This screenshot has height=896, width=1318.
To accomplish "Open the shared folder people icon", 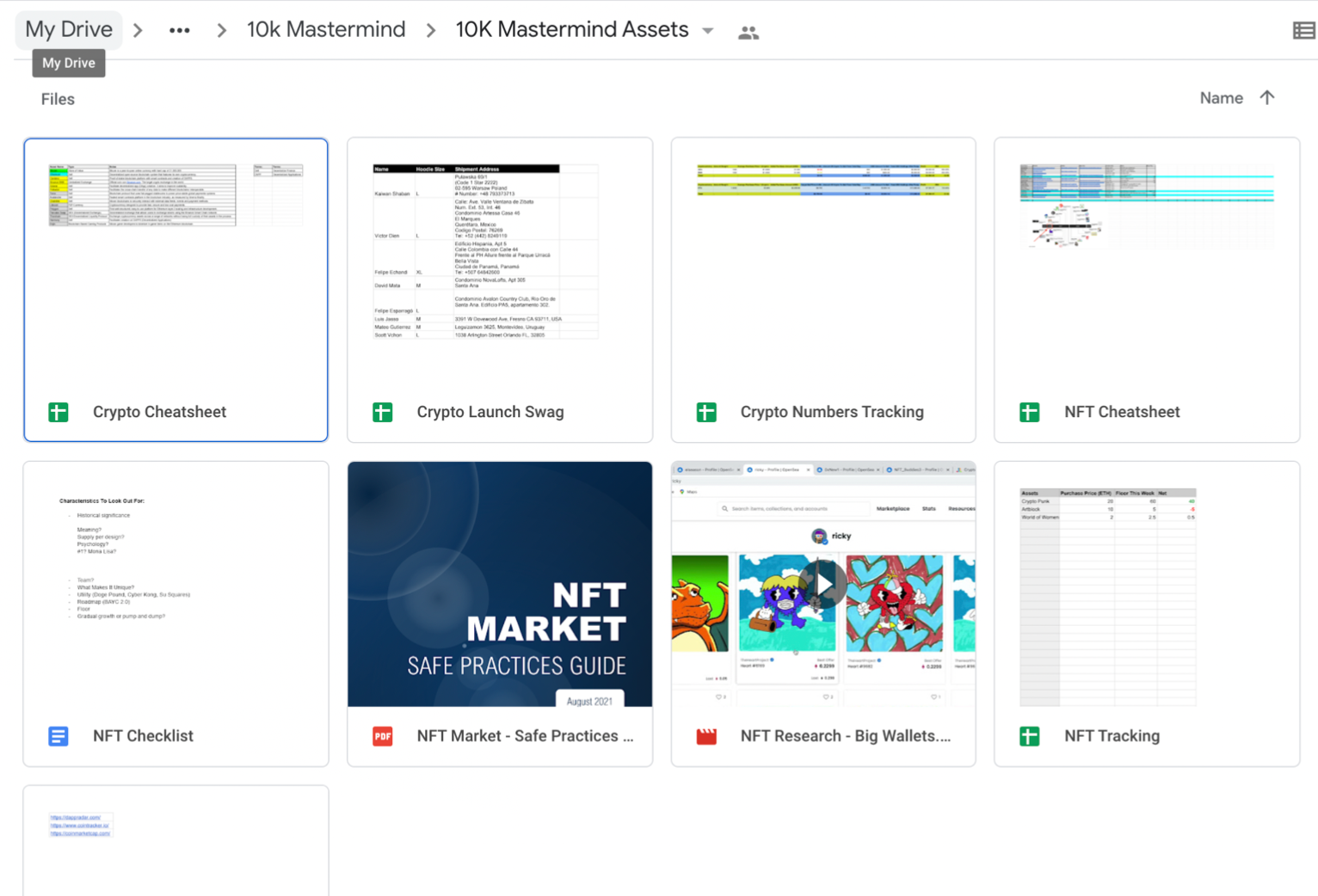I will [x=748, y=33].
